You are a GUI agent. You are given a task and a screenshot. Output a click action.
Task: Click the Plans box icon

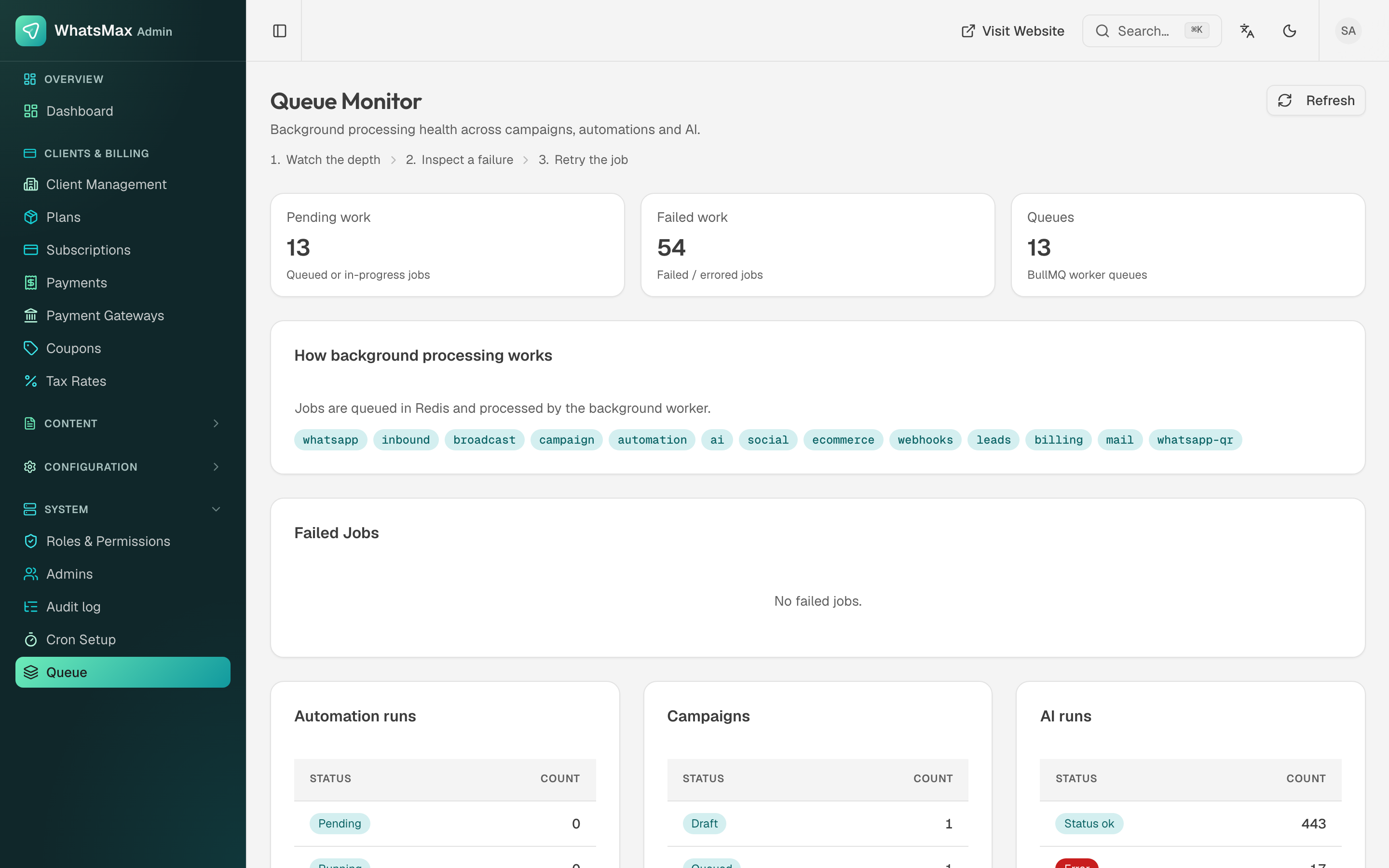31,217
